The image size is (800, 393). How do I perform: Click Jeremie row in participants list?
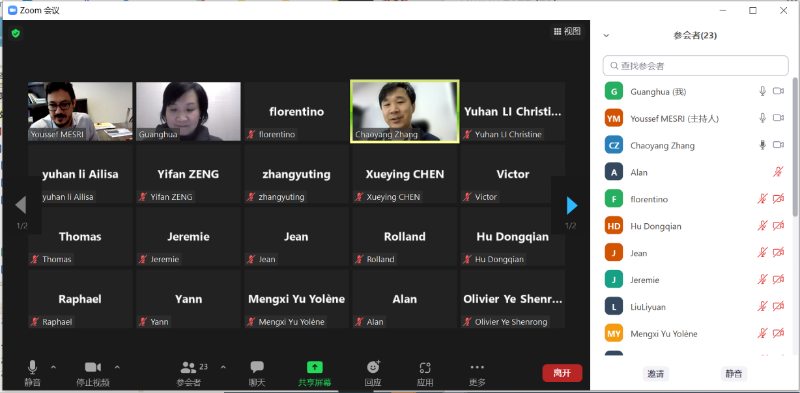694,280
